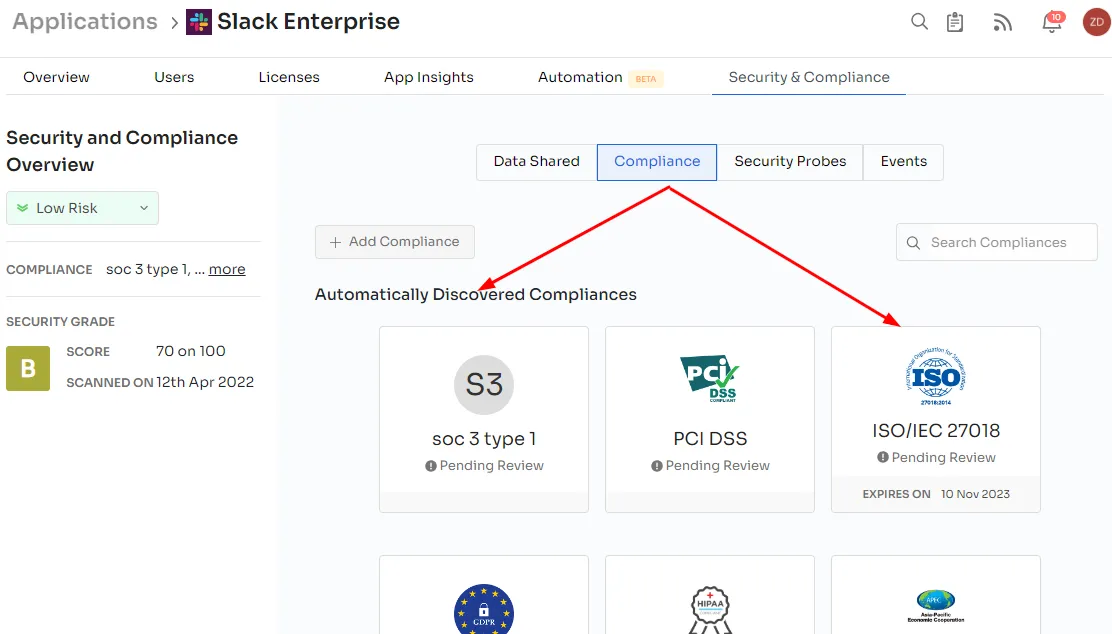The image size is (1112, 634).
Task: Click the S3 soc 3 type 1 icon
Action: 484,384
